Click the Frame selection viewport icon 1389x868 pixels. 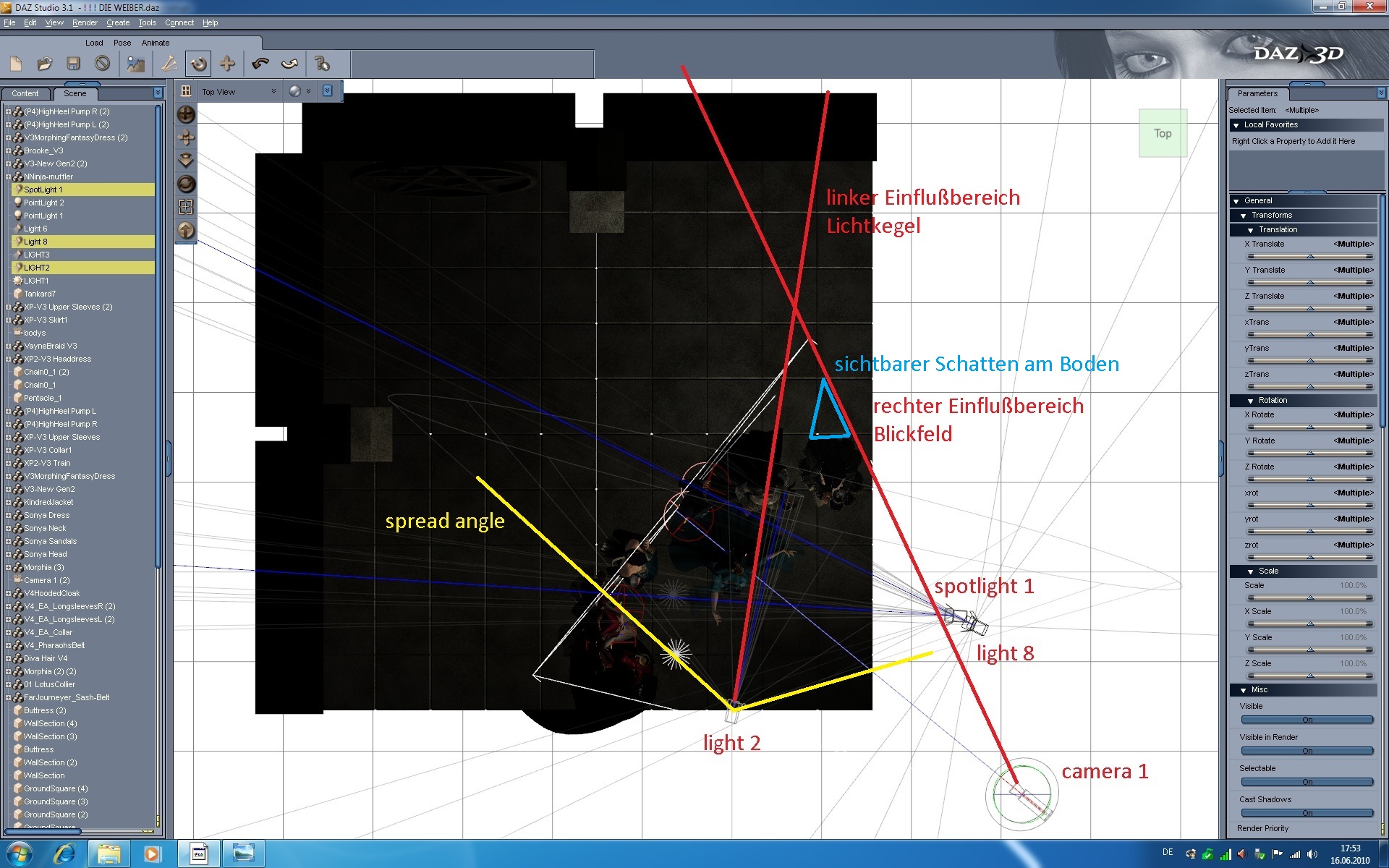186,207
